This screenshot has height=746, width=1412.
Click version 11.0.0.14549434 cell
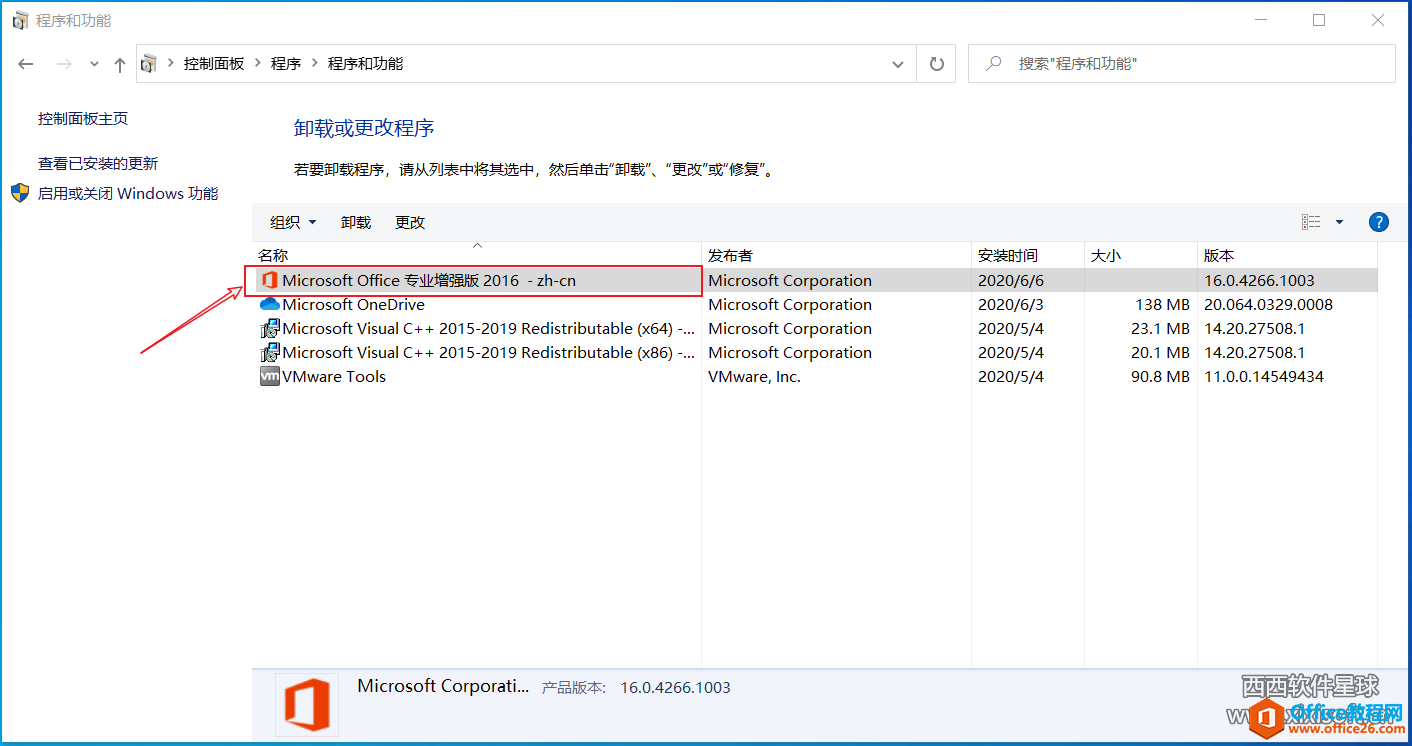point(1264,376)
